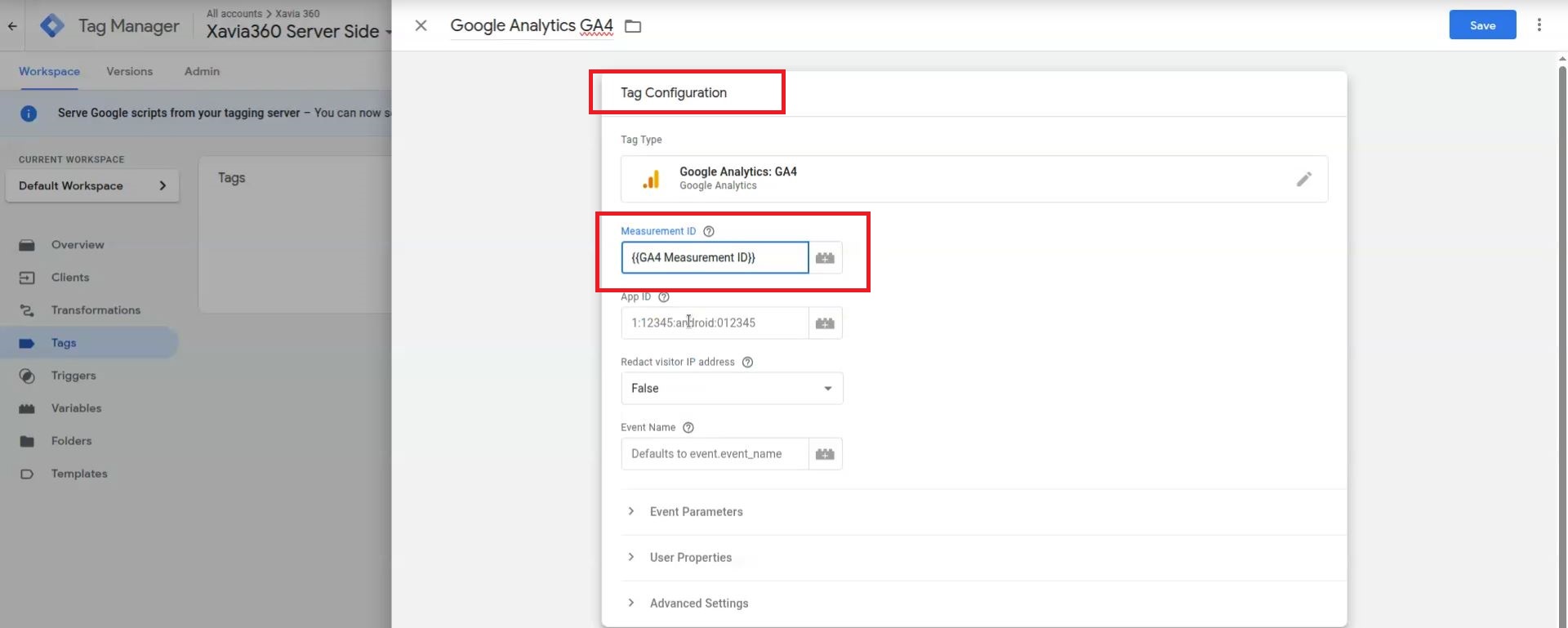Click the Overview sidebar icon
Screen dimensions: 1568x628
[27, 245]
